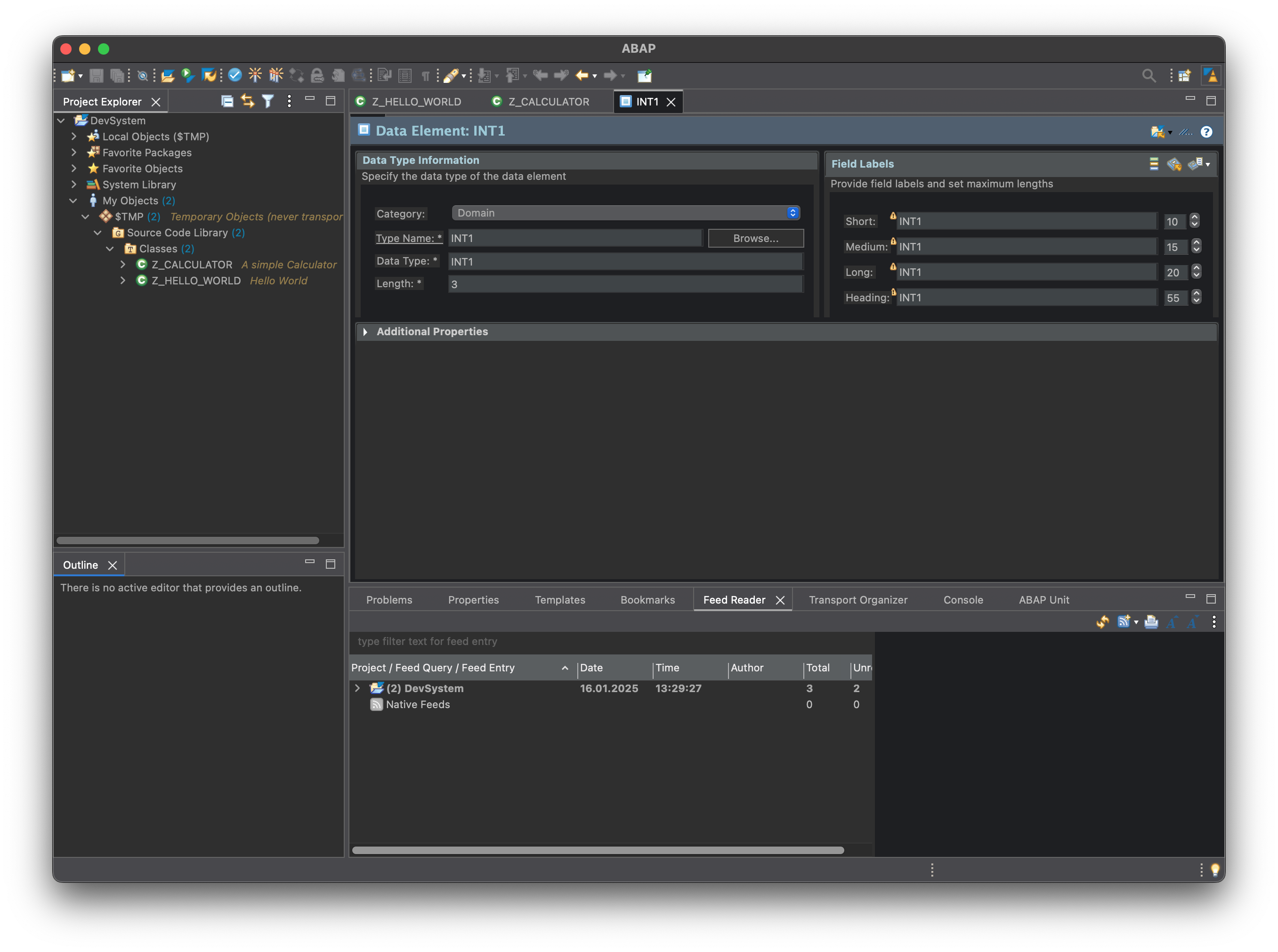
Task: Open the Category dropdown showing Domain
Action: [x=625, y=213]
